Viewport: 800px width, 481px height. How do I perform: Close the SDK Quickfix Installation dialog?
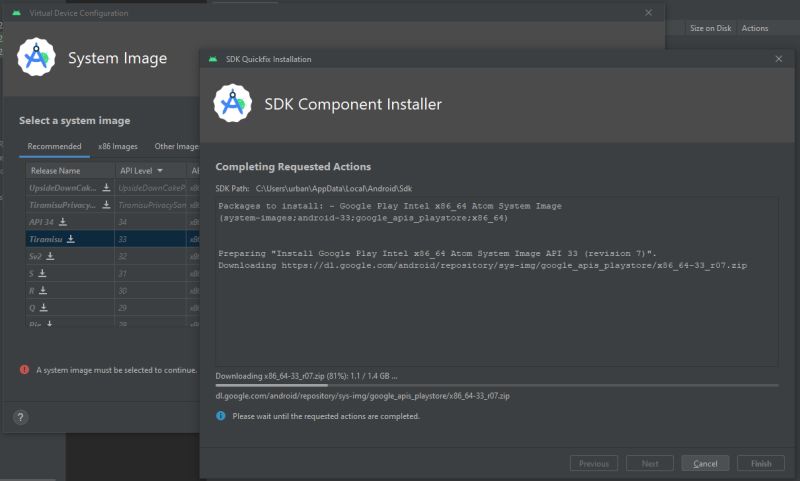[x=779, y=59]
